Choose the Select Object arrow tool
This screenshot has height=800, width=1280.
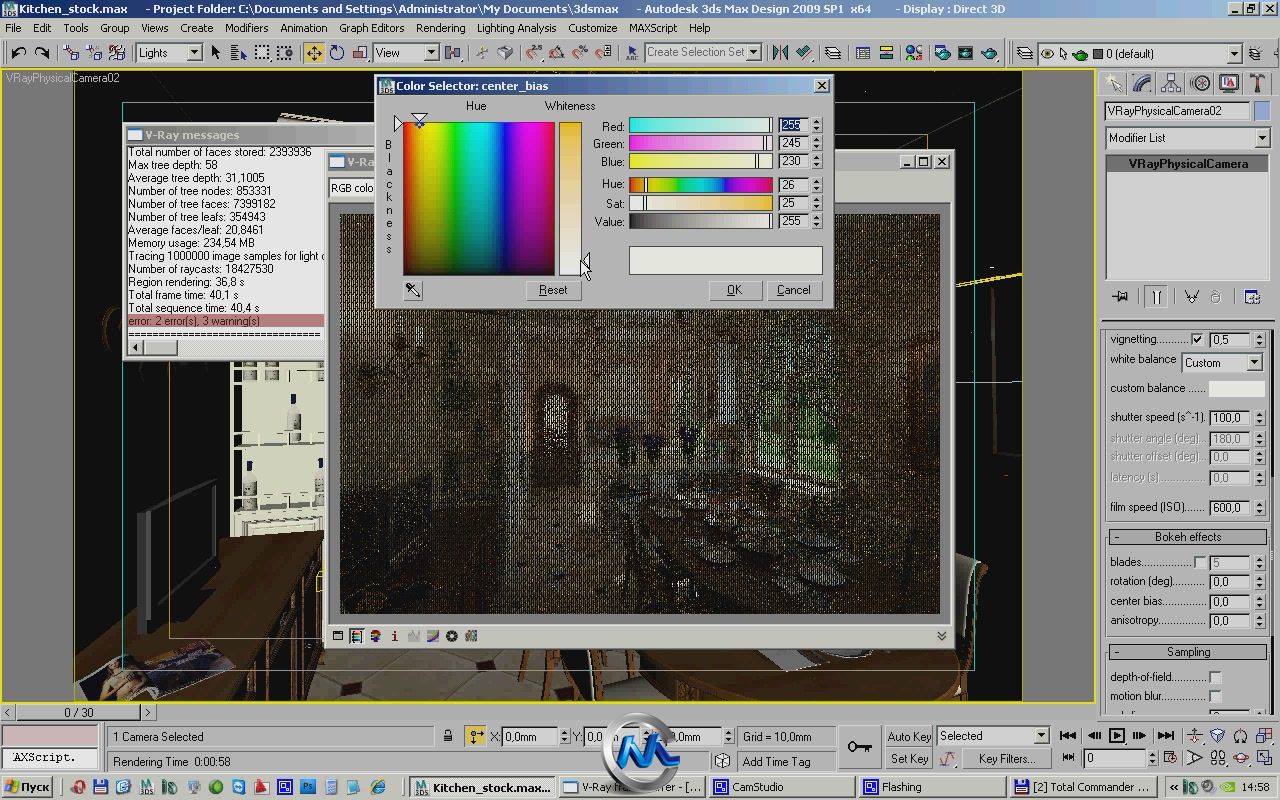[215, 53]
